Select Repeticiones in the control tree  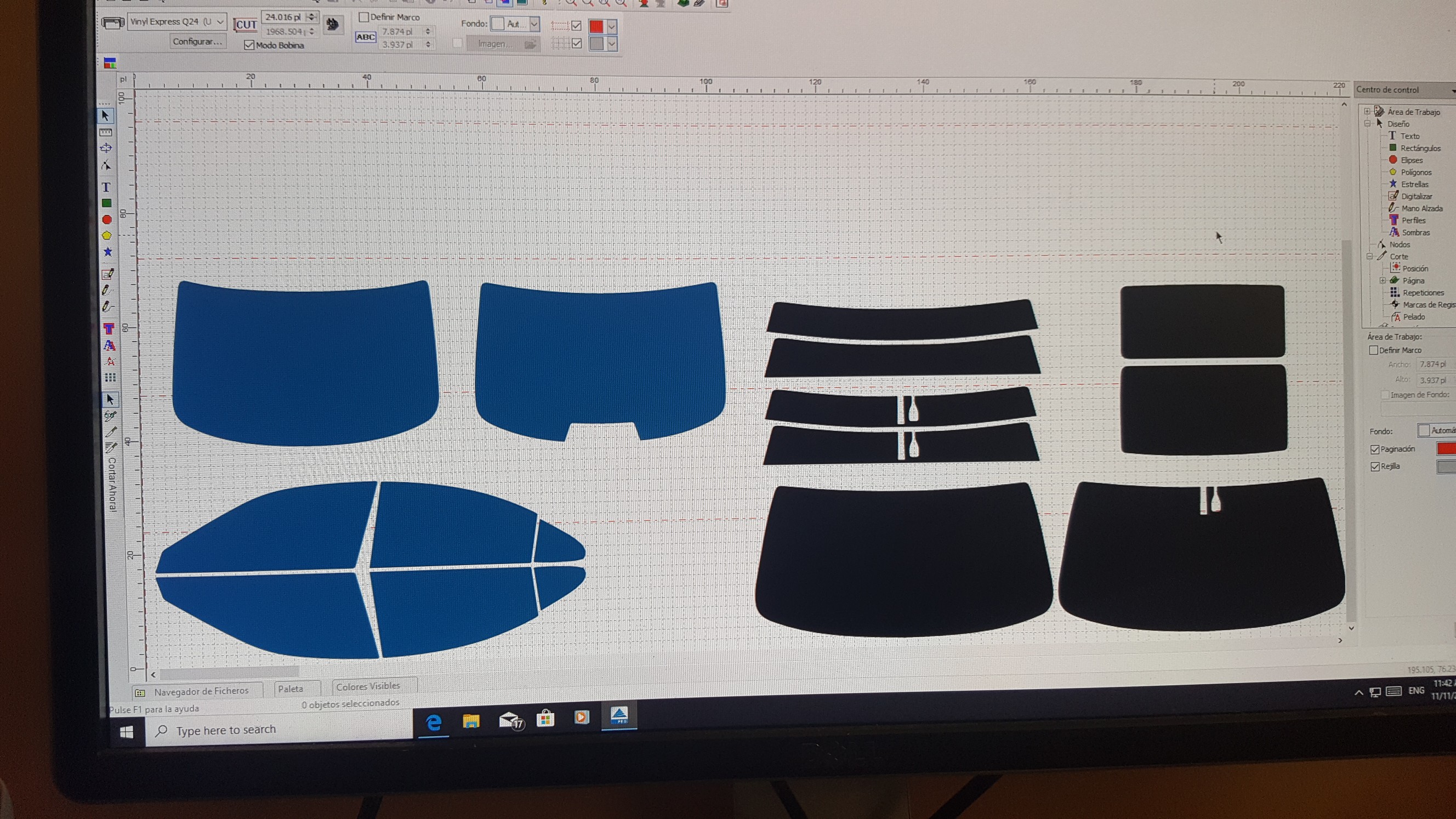(x=1423, y=293)
